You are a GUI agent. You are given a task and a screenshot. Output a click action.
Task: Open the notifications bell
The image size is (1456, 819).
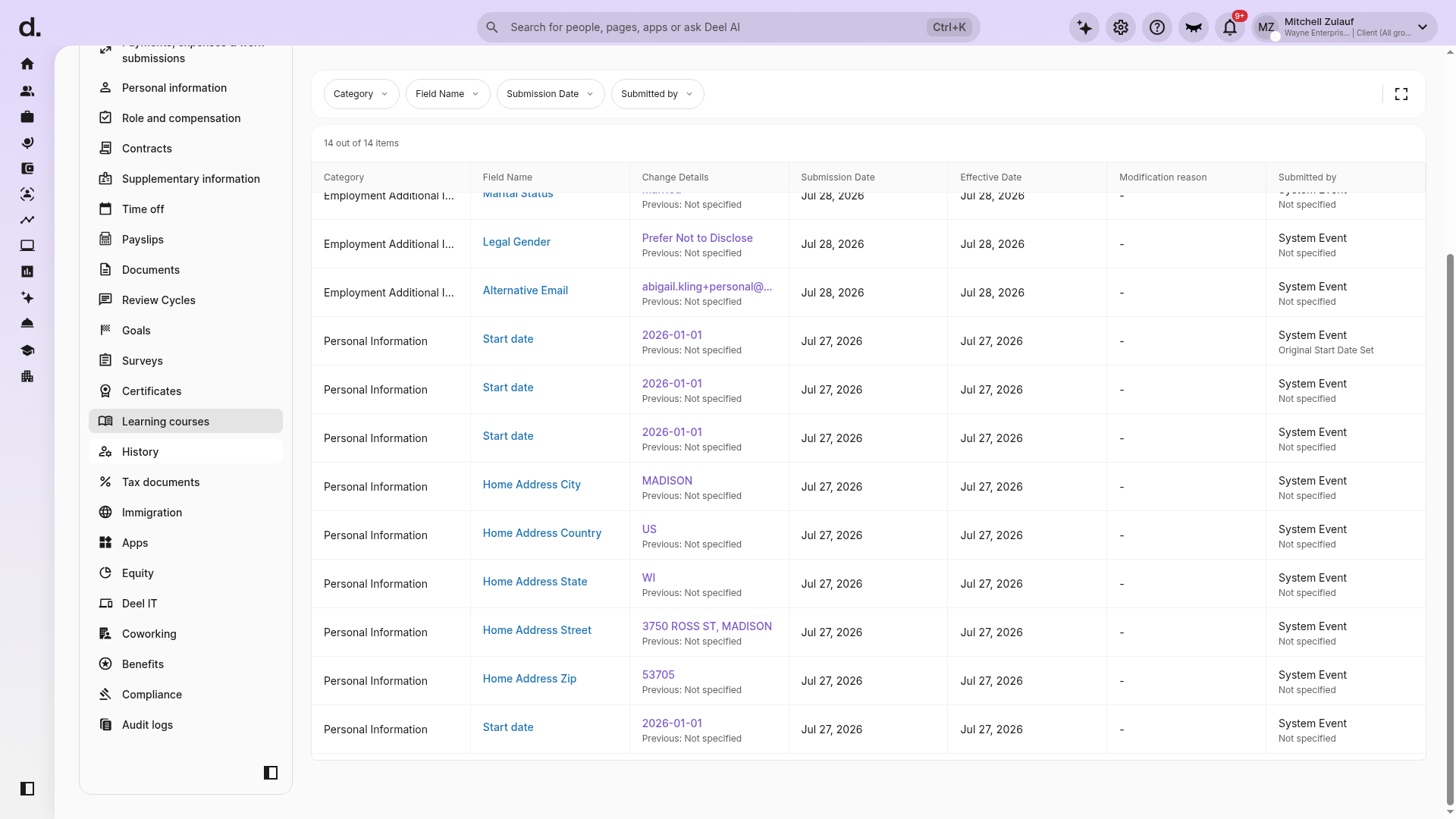click(x=1230, y=27)
